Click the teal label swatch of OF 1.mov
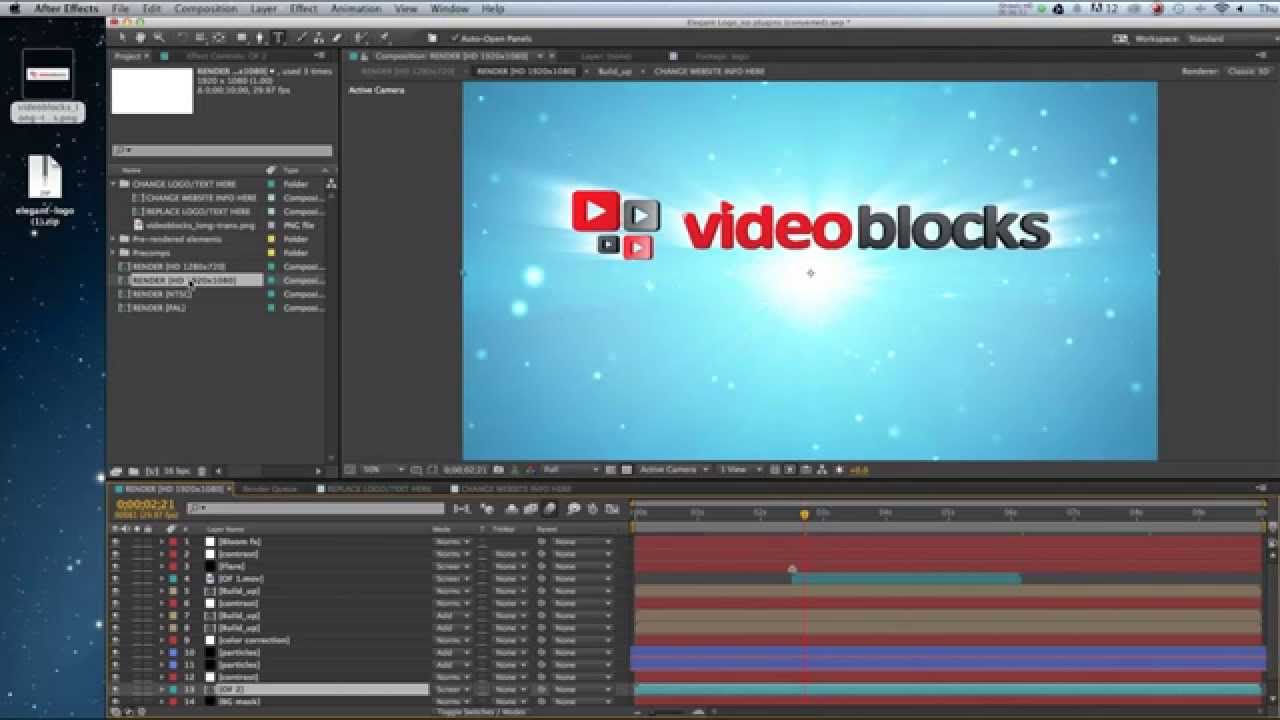Image resolution: width=1280 pixels, height=720 pixels. point(173,578)
